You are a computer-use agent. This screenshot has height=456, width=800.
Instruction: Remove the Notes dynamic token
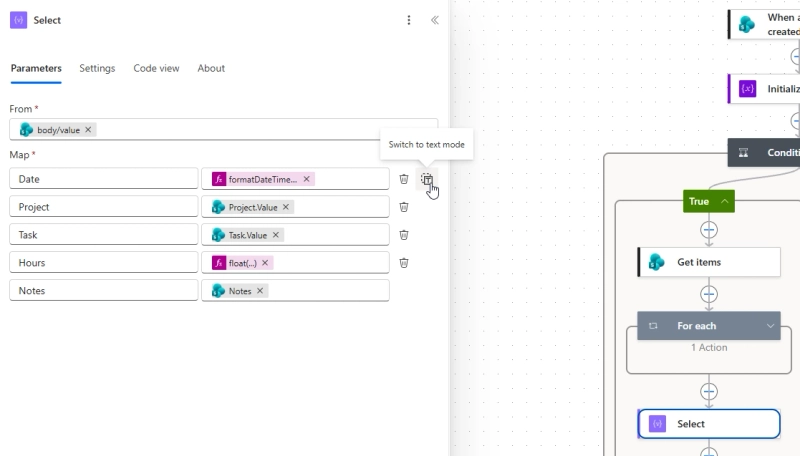tap(260, 291)
